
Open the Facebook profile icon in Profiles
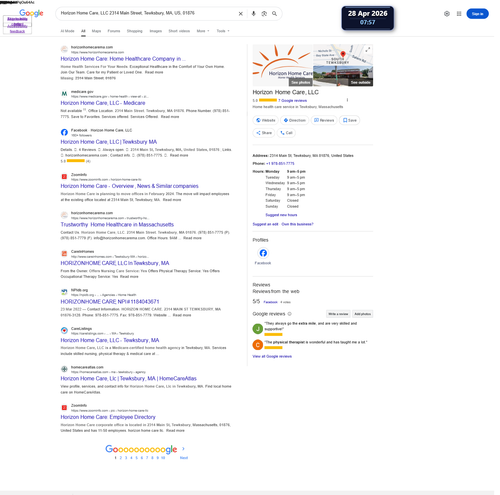(x=263, y=253)
